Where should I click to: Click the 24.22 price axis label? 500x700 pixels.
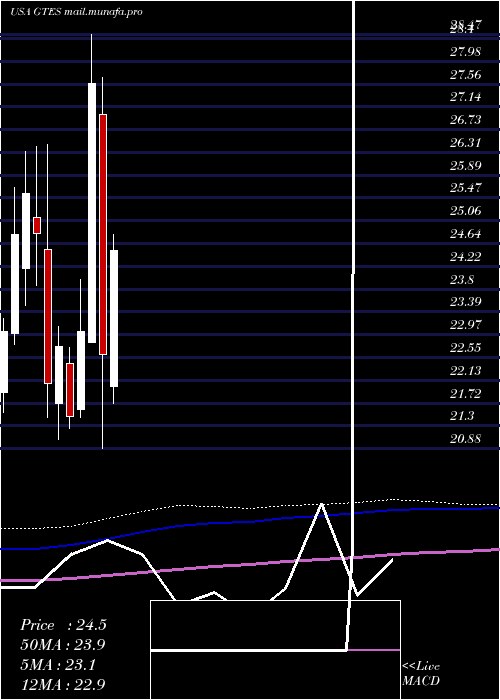click(x=465, y=257)
